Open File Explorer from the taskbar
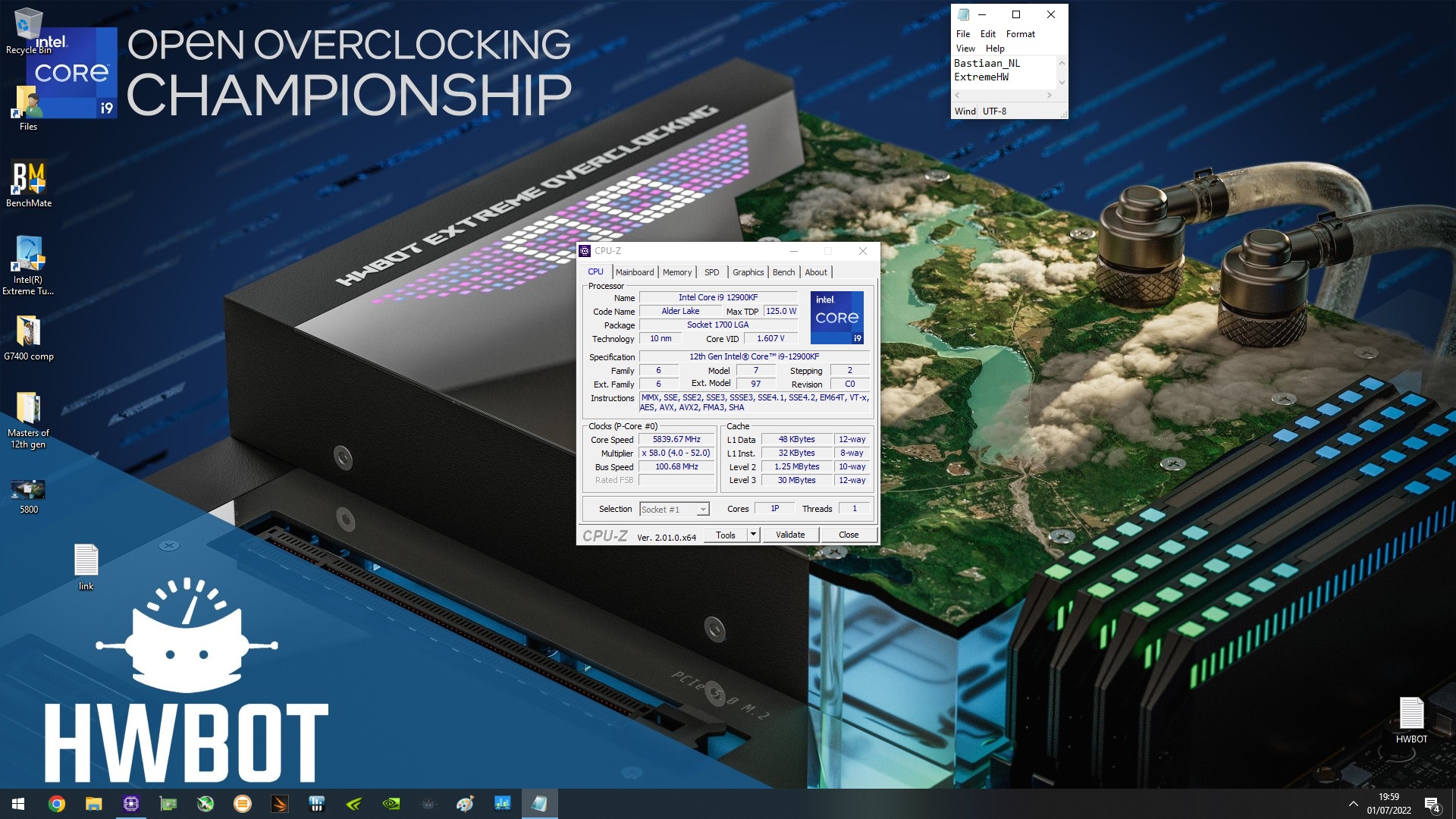The width and height of the screenshot is (1456, 819). pyautogui.click(x=93, y=804)
